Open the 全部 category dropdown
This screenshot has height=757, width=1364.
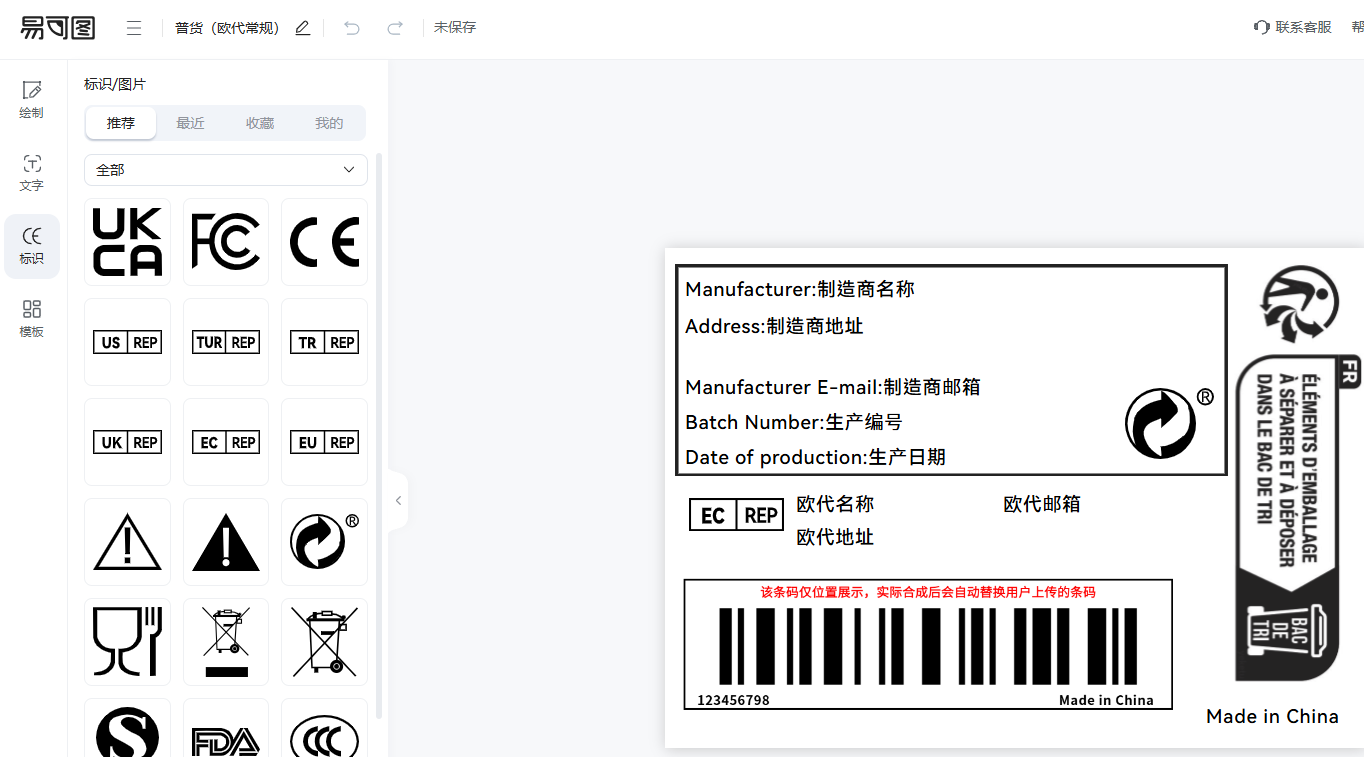pyautogui.click(x=226, y=170)
